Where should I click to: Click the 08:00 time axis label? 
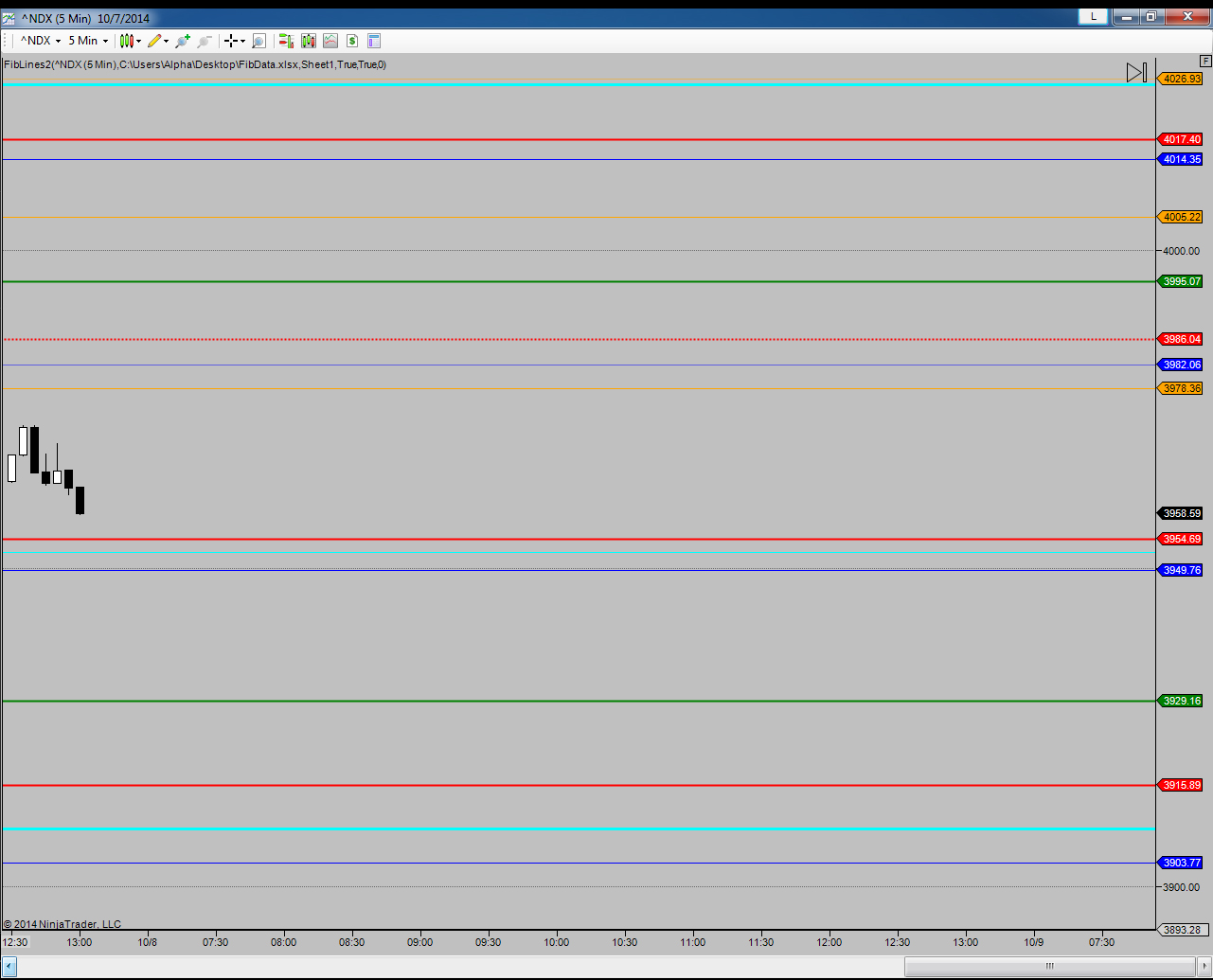pyautogui.click(x=284, y=942)
